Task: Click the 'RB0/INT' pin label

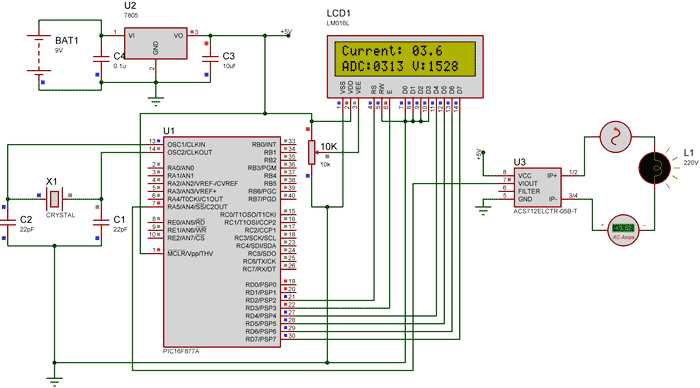Action: 264,145
